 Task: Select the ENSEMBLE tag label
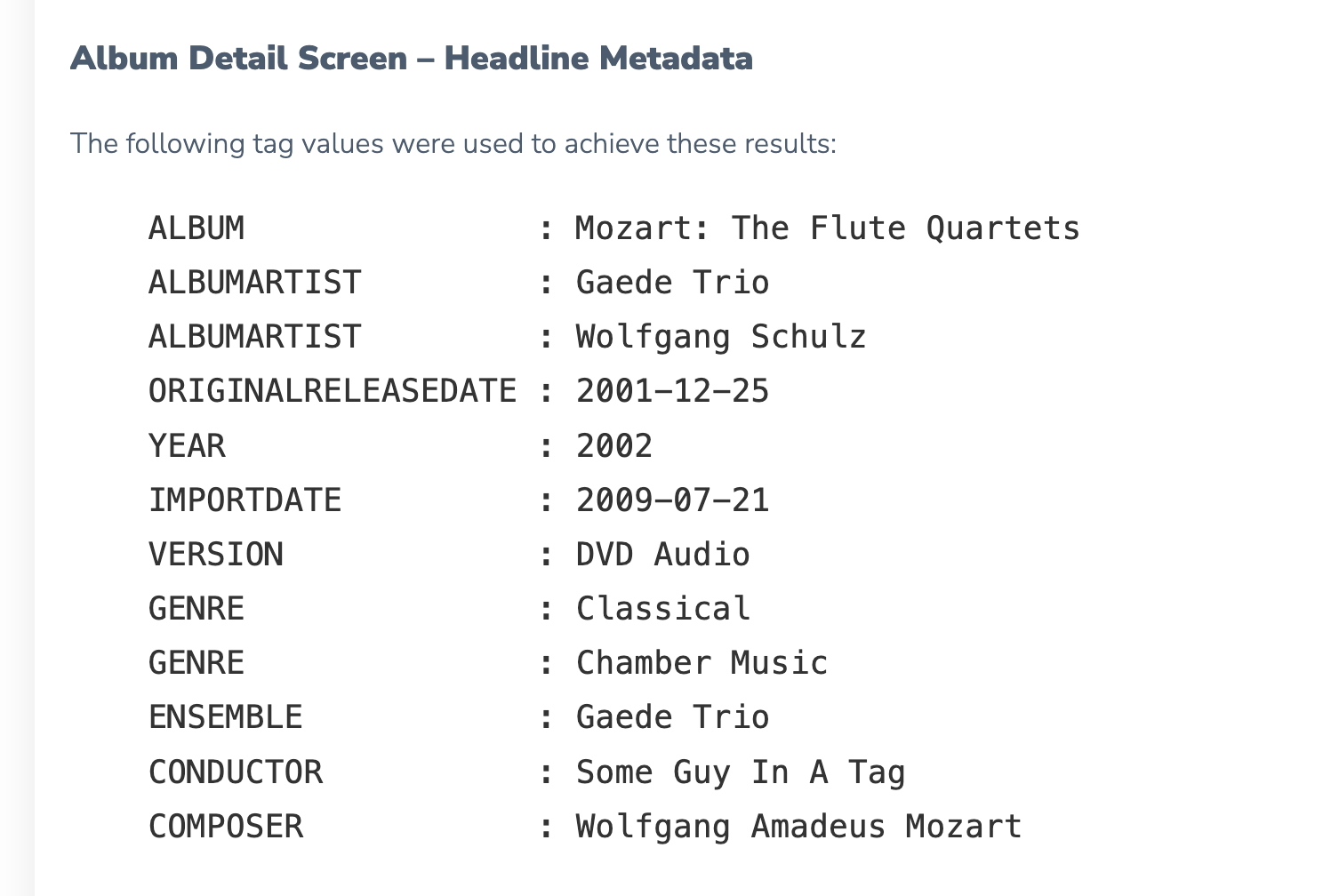tap(226, 717)
